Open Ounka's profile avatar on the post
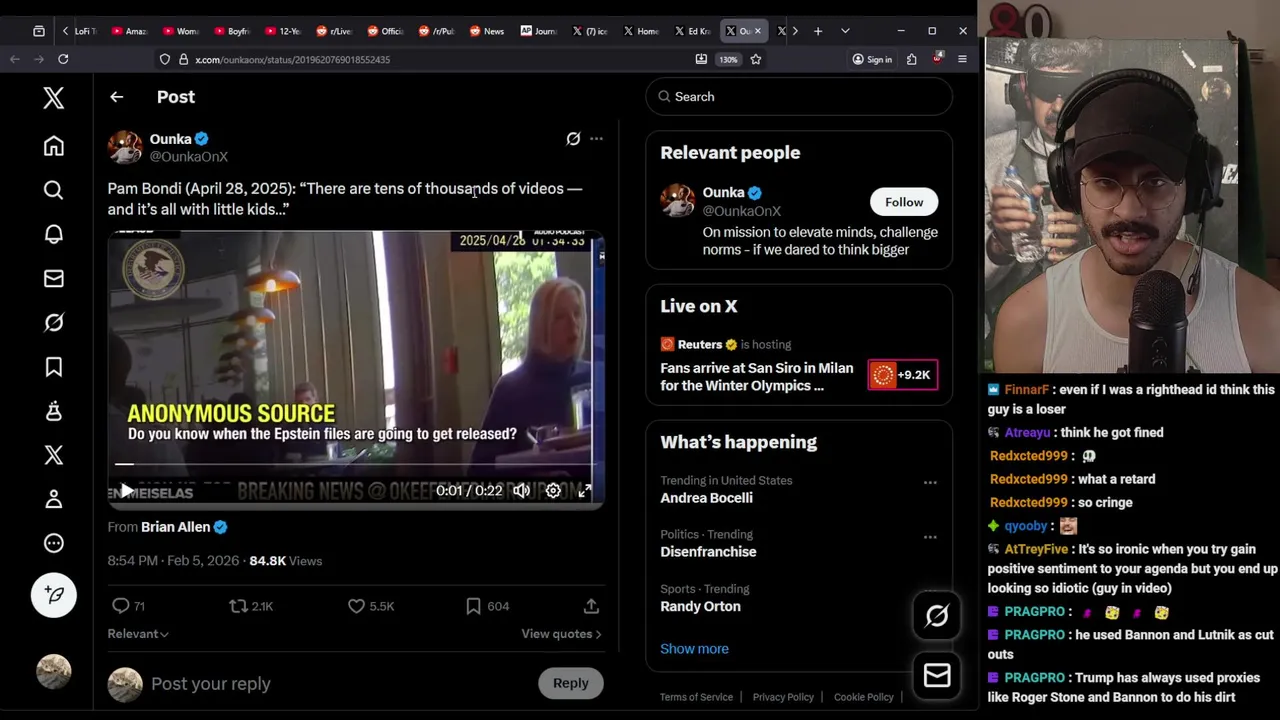The image size is (1280, 720). coord(125,147)
